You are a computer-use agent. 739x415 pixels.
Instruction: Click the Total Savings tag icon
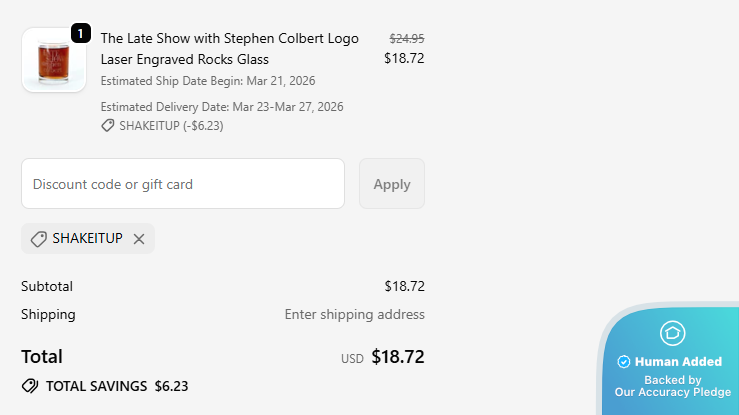coord(30,386)
